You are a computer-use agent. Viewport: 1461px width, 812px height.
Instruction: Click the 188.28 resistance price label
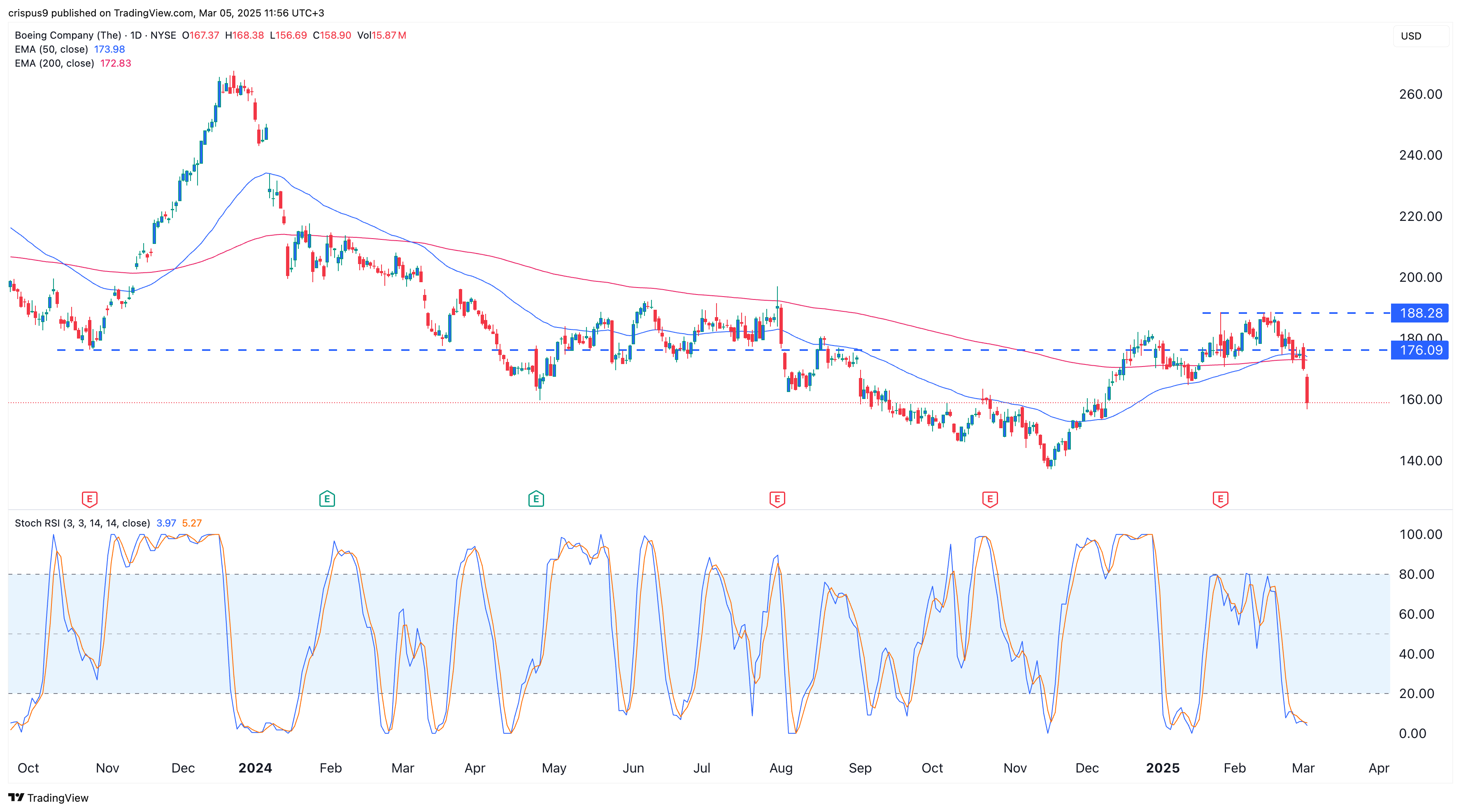(x=1419, y=313)
